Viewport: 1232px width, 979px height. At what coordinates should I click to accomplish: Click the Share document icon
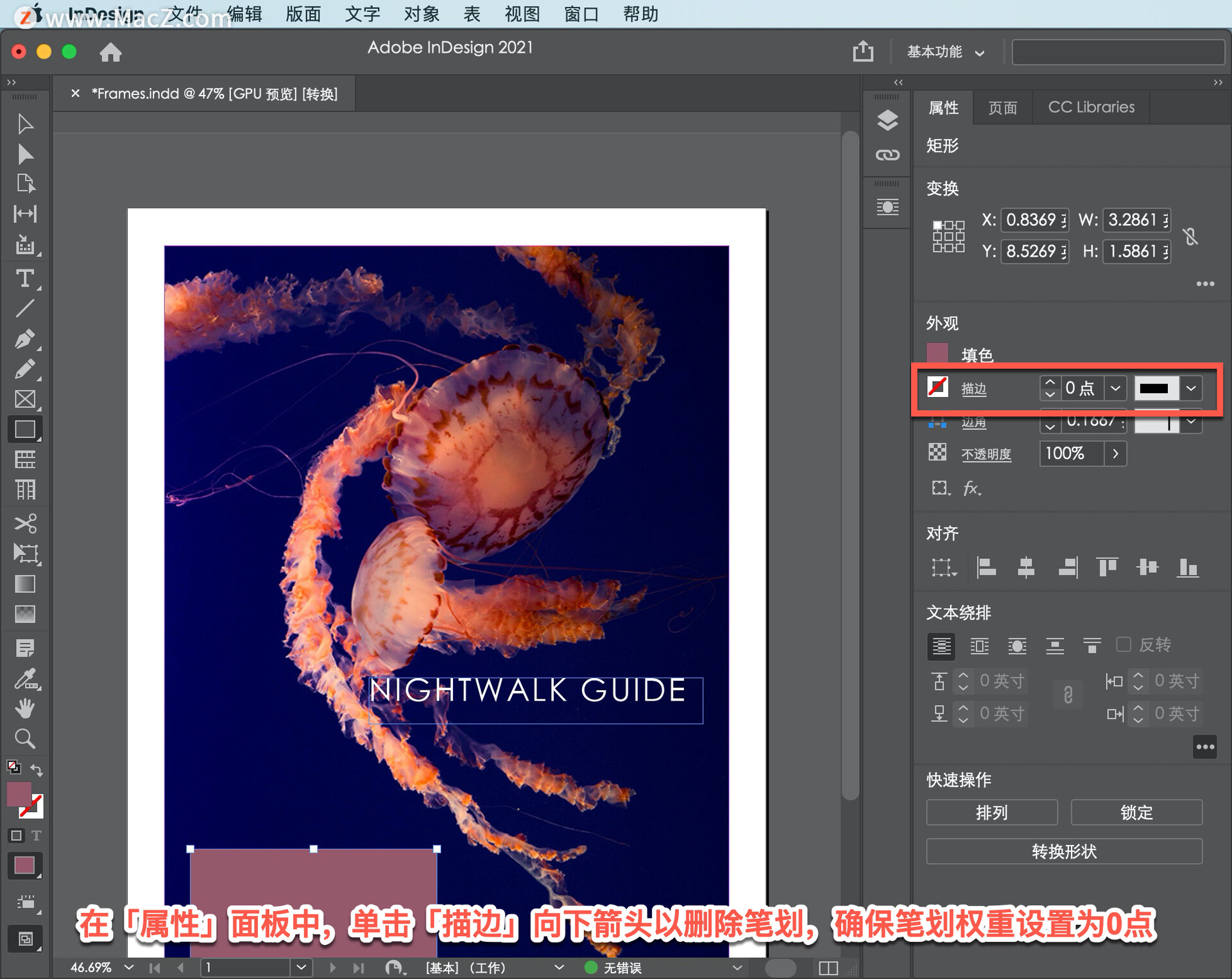[x=863, y=51]
